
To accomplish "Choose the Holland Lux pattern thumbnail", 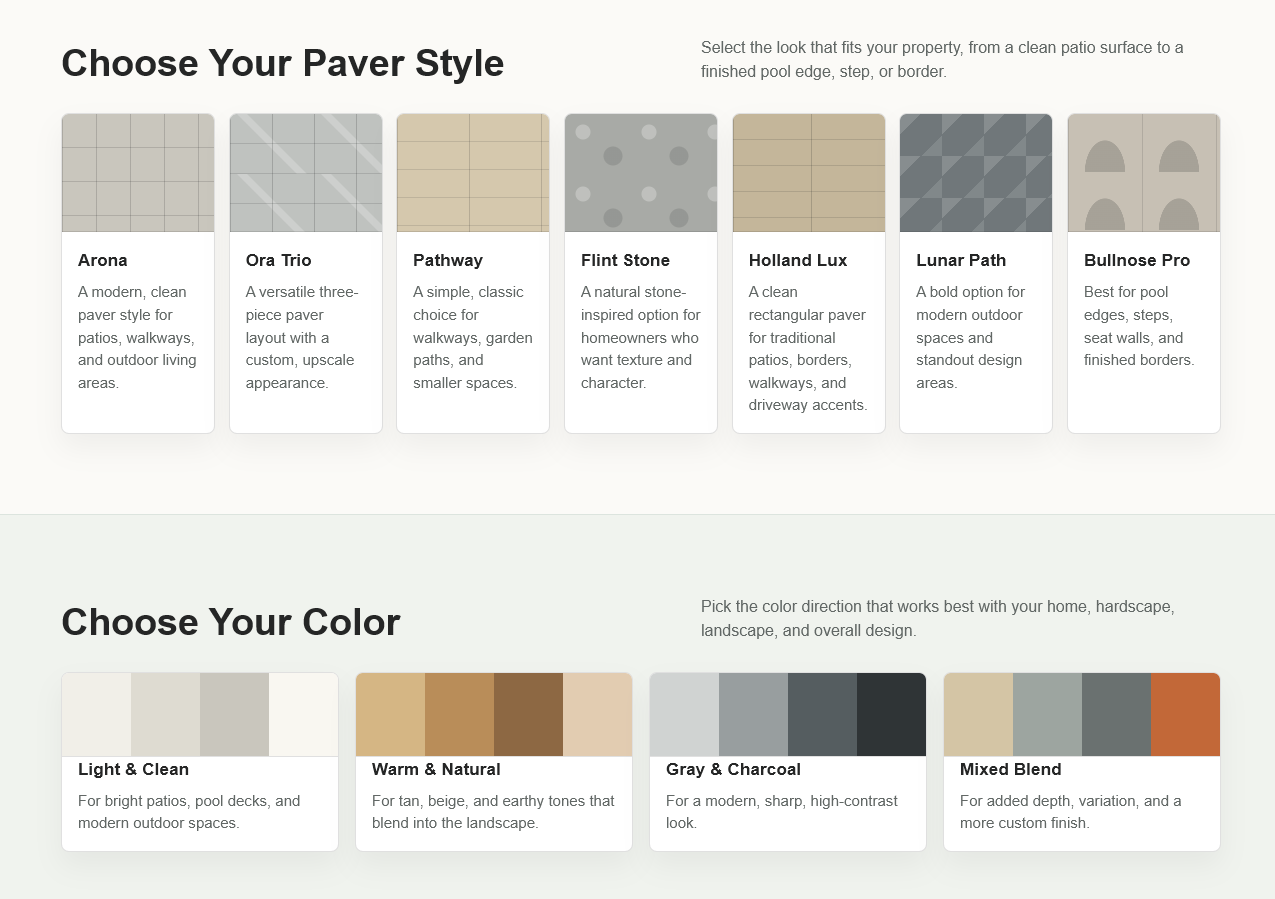I will 809,173.
